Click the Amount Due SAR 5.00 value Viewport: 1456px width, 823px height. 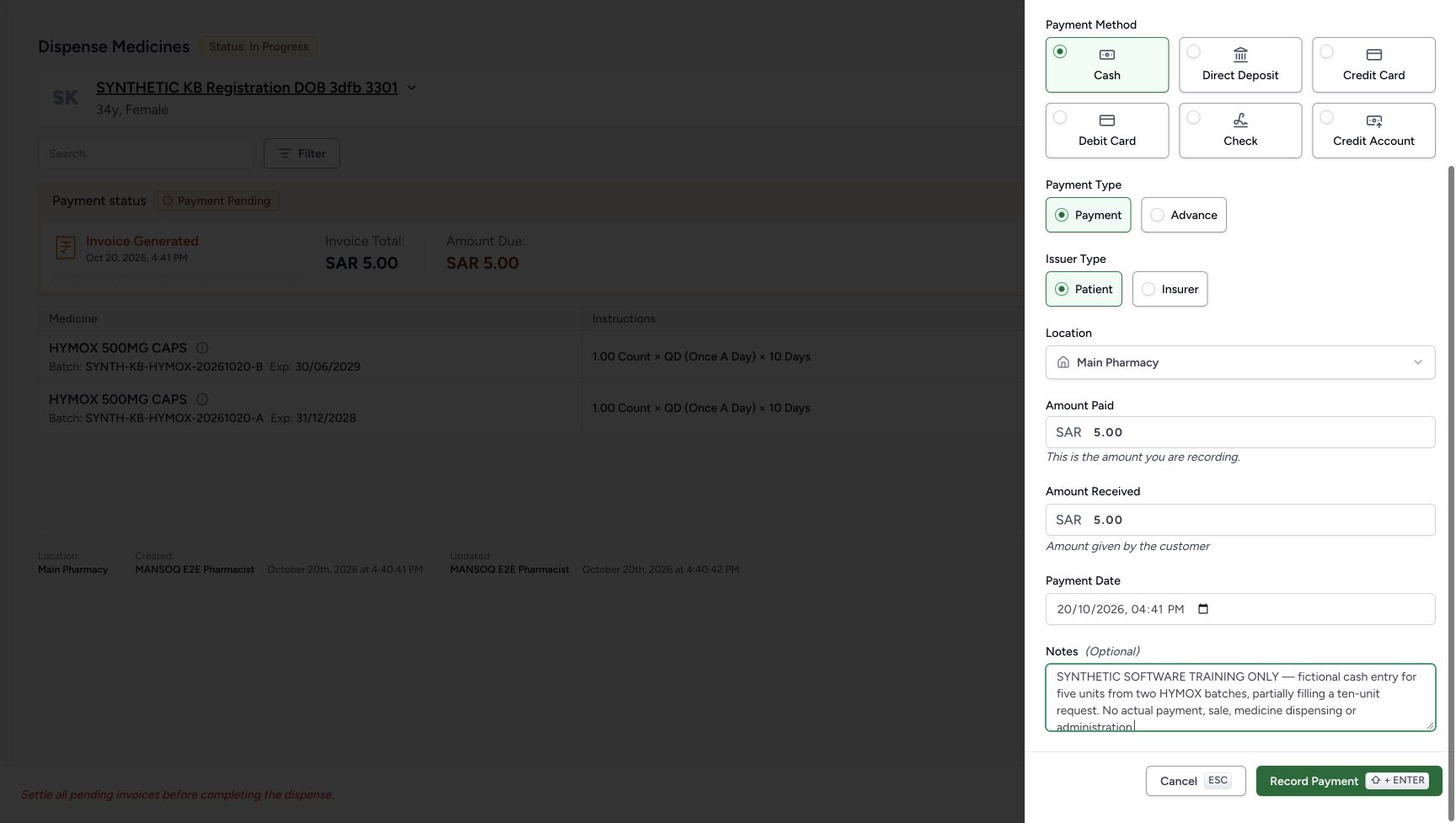coord(482,263)
